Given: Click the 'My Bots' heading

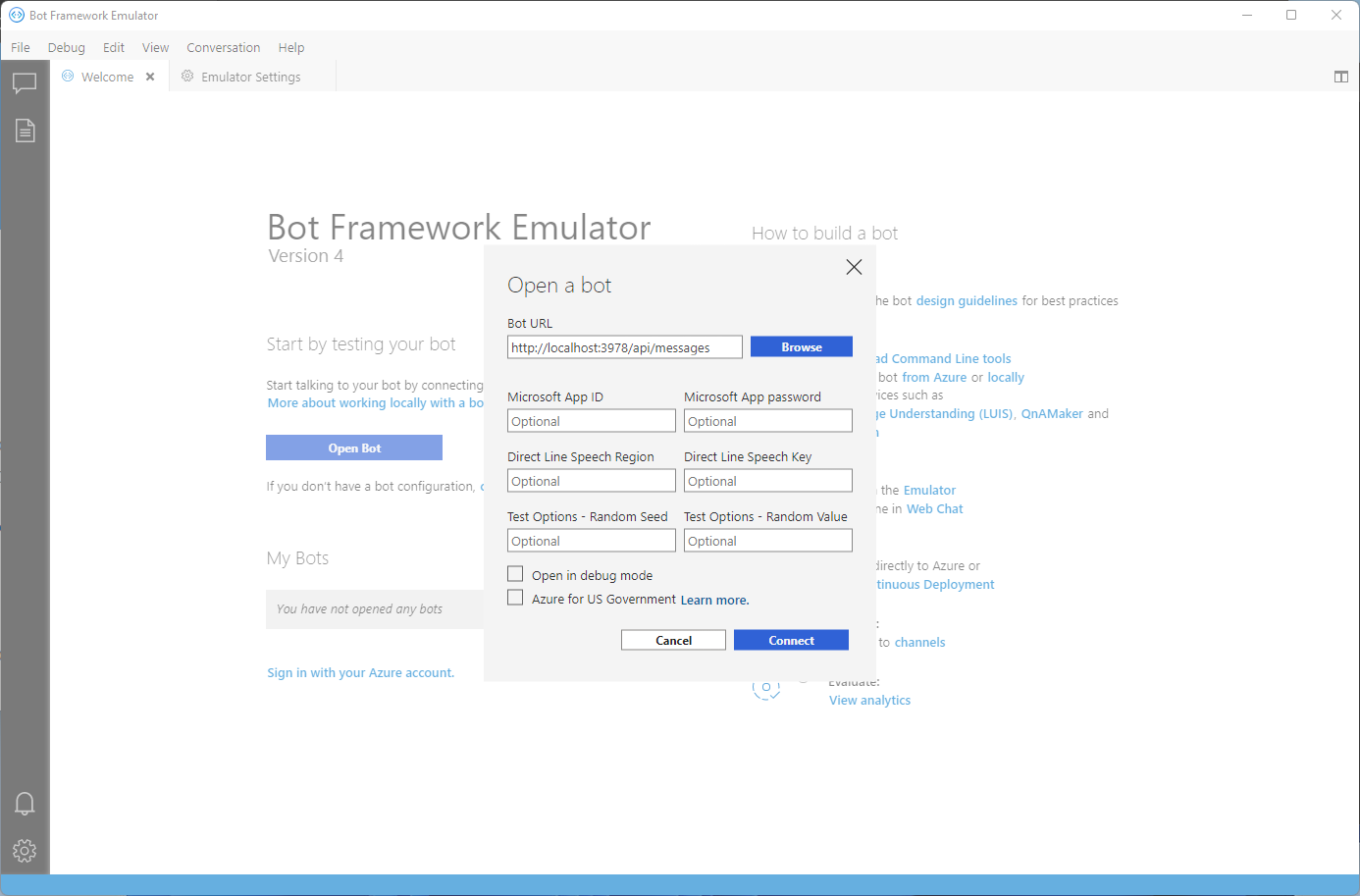Looking at the screenshot, I should pos(297,558).
